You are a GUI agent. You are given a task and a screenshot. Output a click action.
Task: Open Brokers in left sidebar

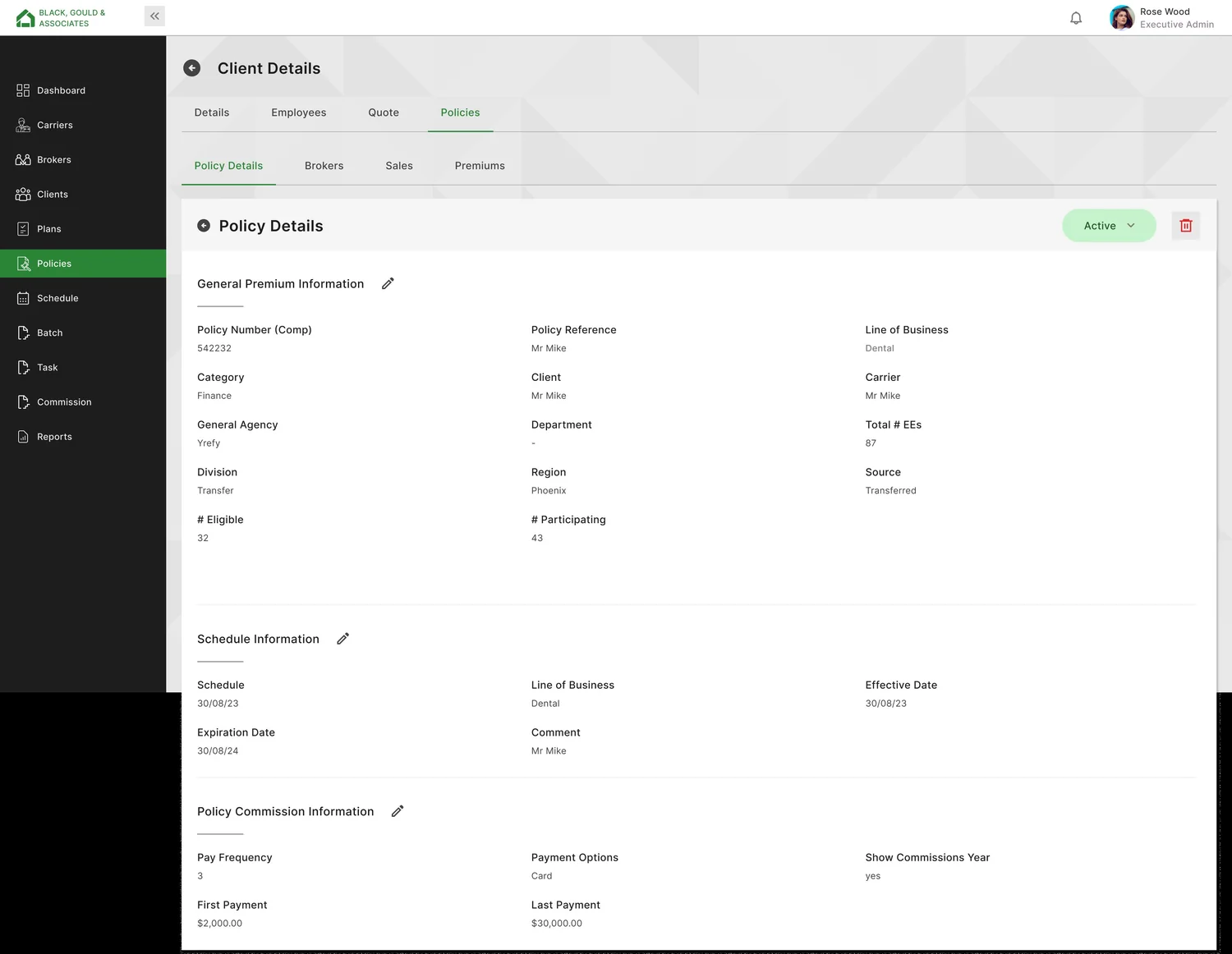pos(83,159)
